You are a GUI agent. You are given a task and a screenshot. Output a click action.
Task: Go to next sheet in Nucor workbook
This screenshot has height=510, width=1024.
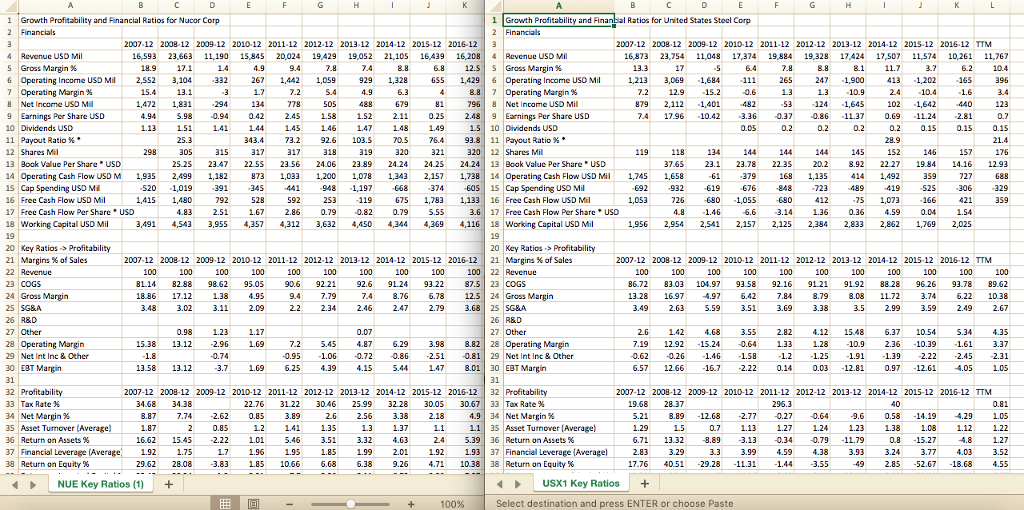(x=31, y=484)
